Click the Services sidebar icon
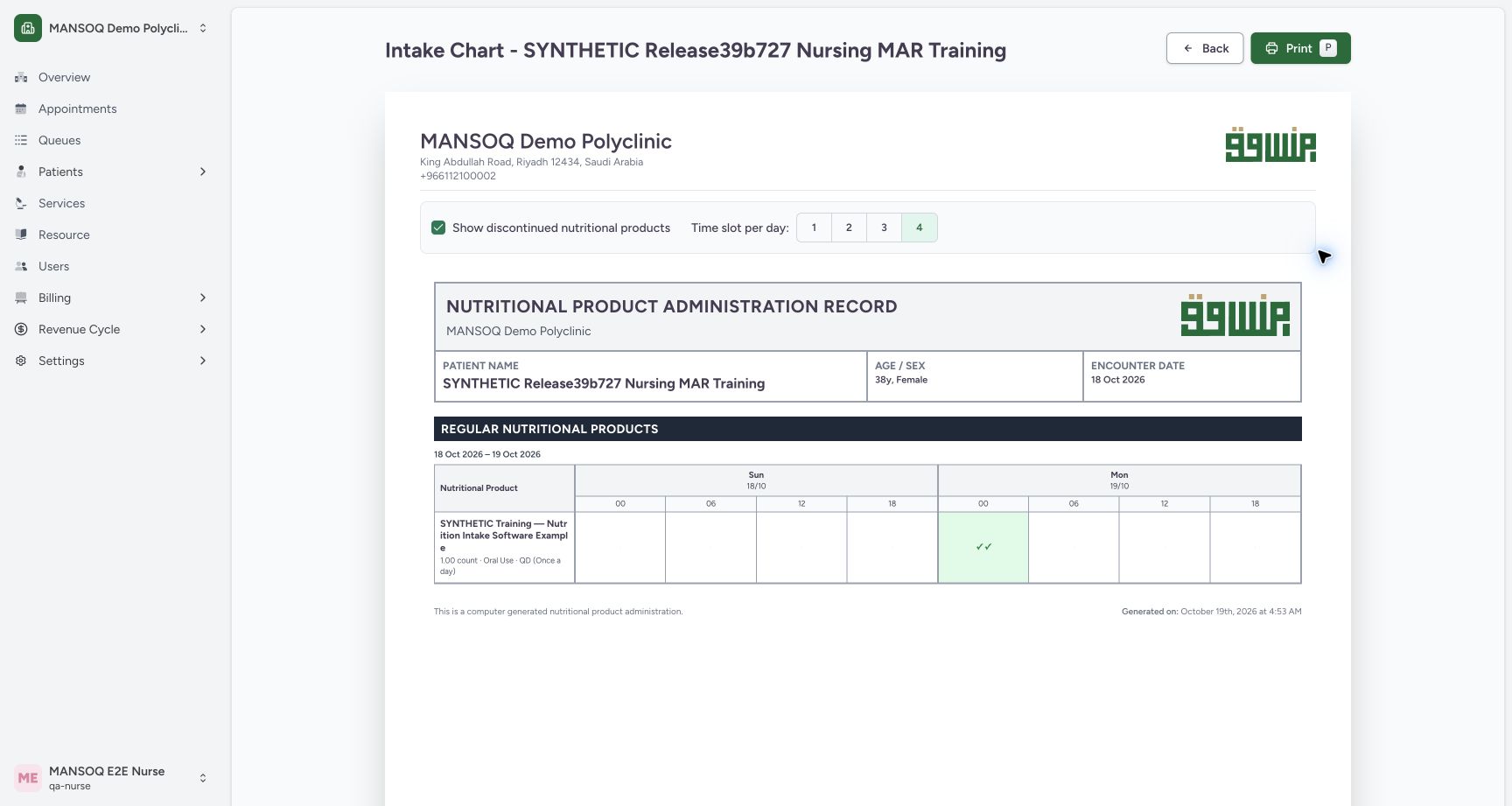This screenshot has height=806, width=1512. pyautogui.click(x=21, y=203)
